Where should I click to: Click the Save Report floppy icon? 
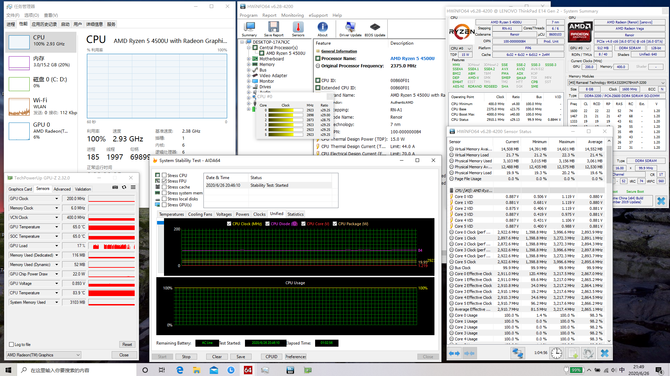click(x=273, y=29)
